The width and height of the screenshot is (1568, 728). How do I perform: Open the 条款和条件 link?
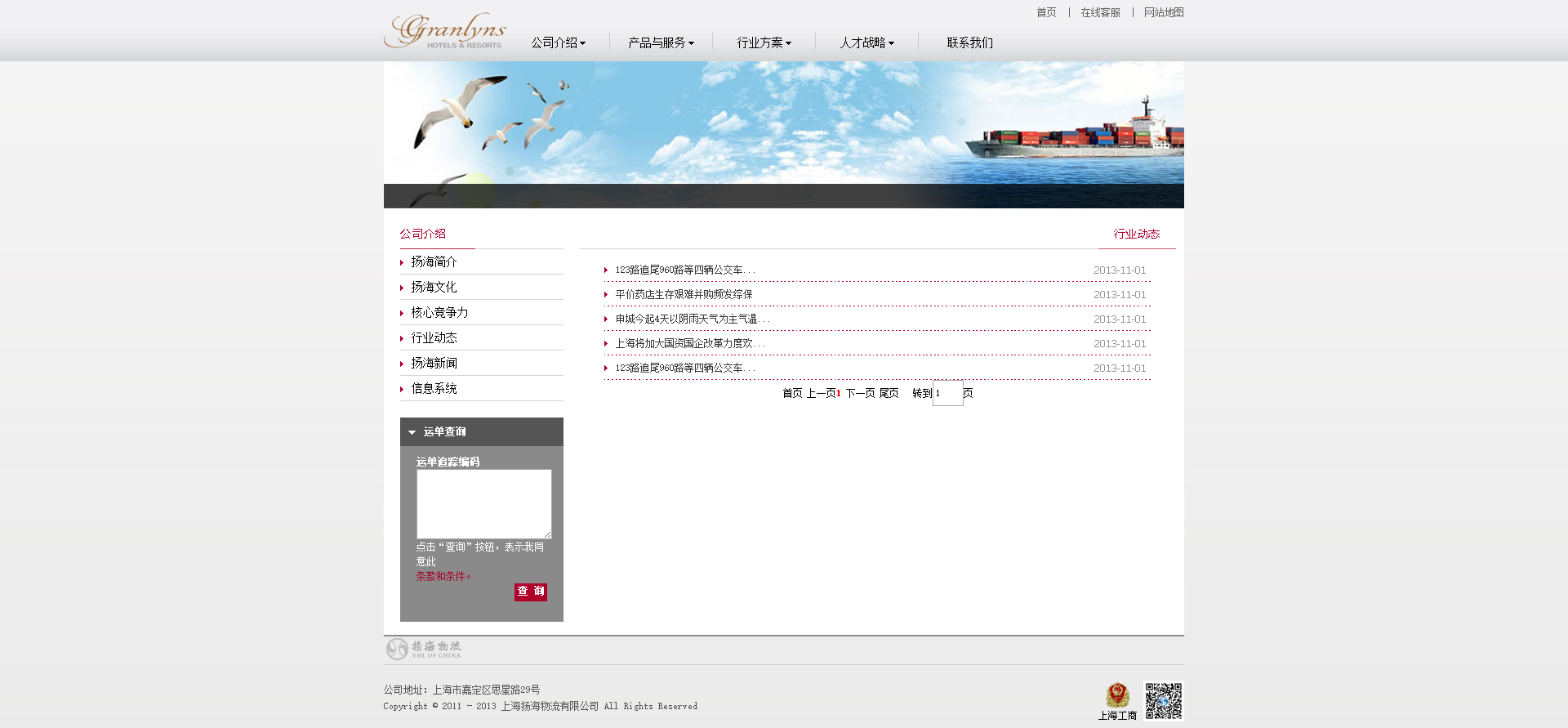click(x=442, y=576)
